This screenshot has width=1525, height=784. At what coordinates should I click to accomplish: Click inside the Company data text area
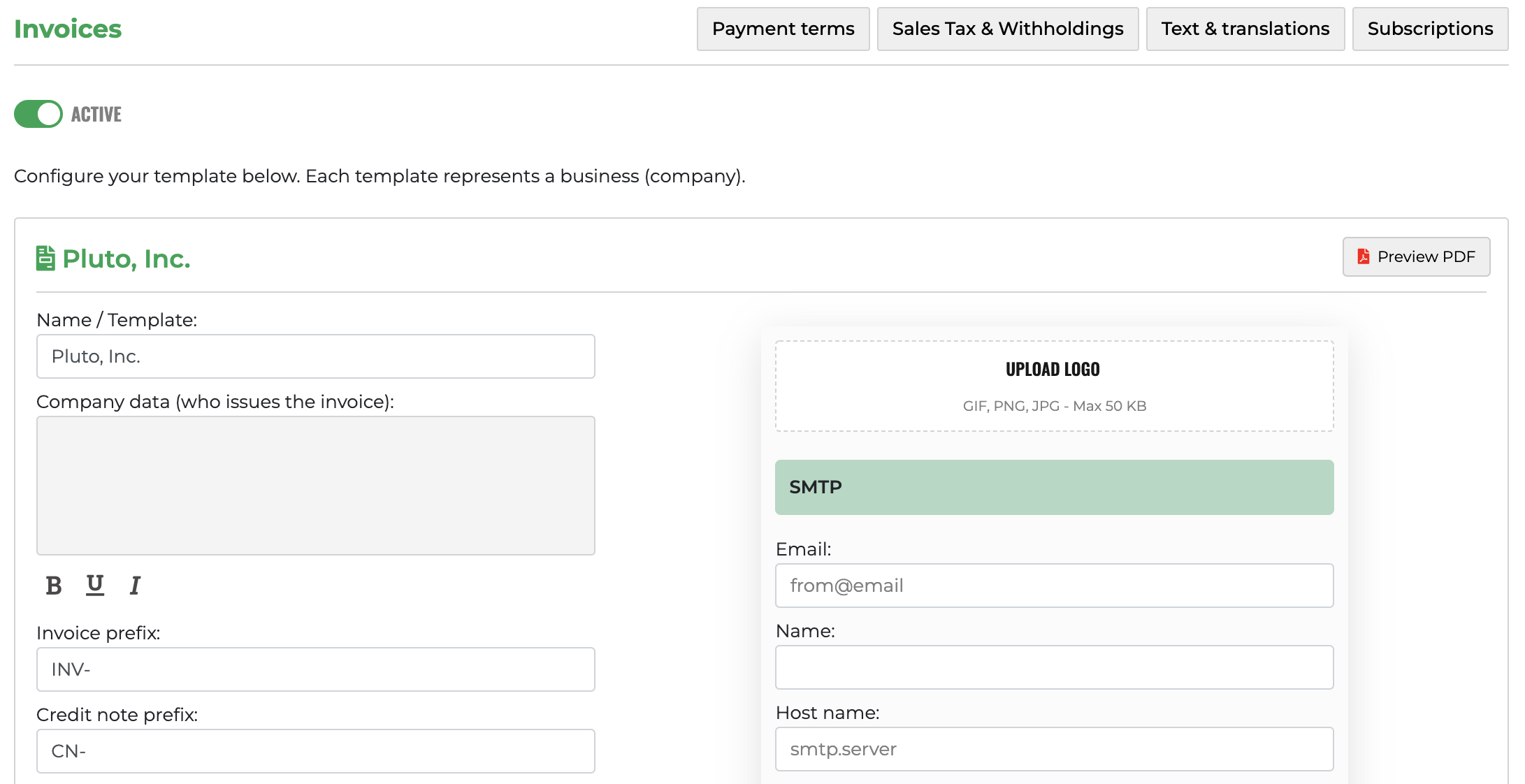(315, 485)
